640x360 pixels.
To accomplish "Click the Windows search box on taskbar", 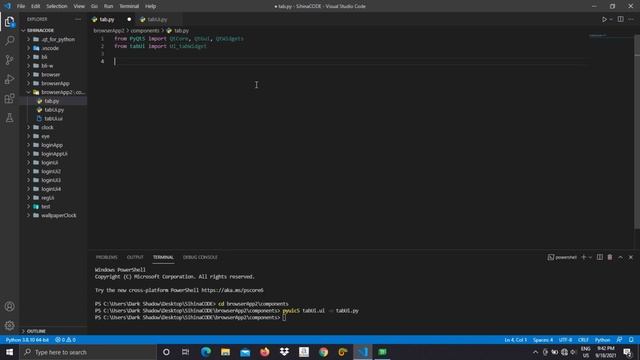I will (89, 352).
